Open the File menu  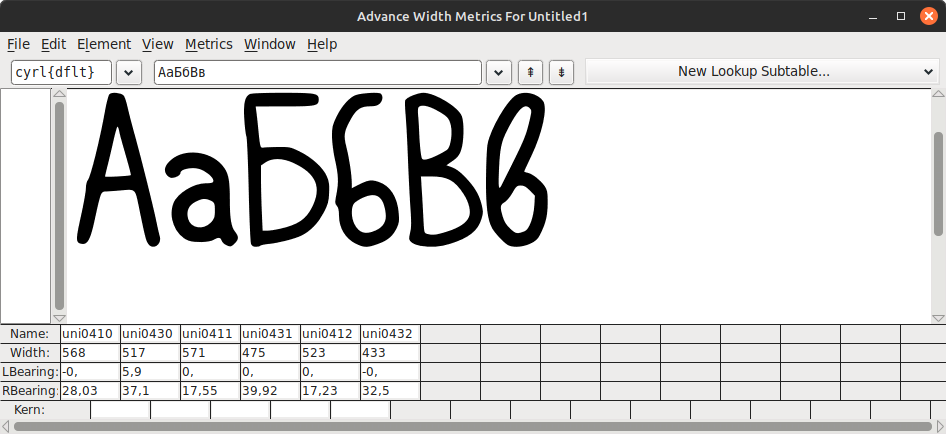18,44
